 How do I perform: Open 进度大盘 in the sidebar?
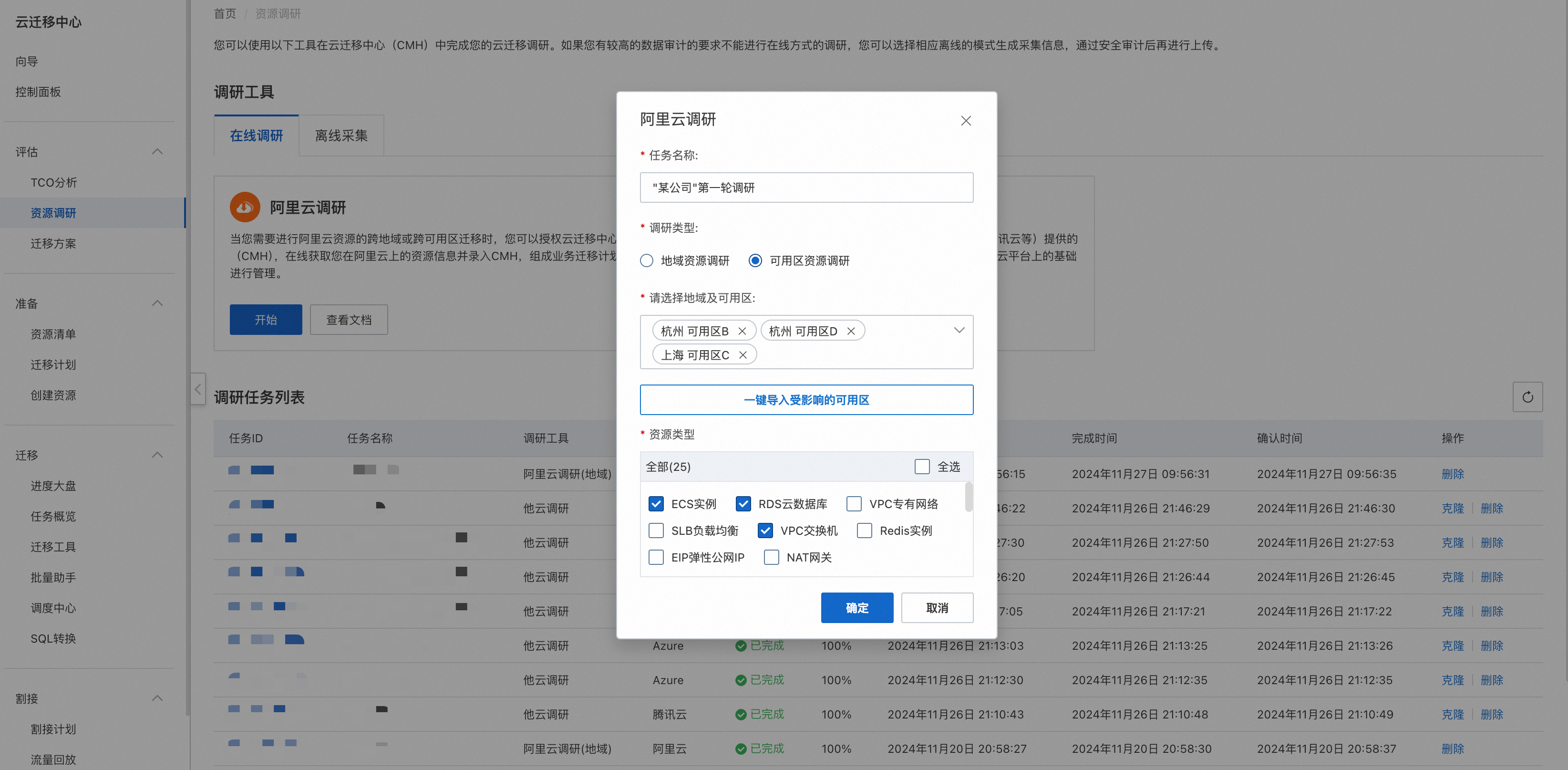tap(53, 486)
